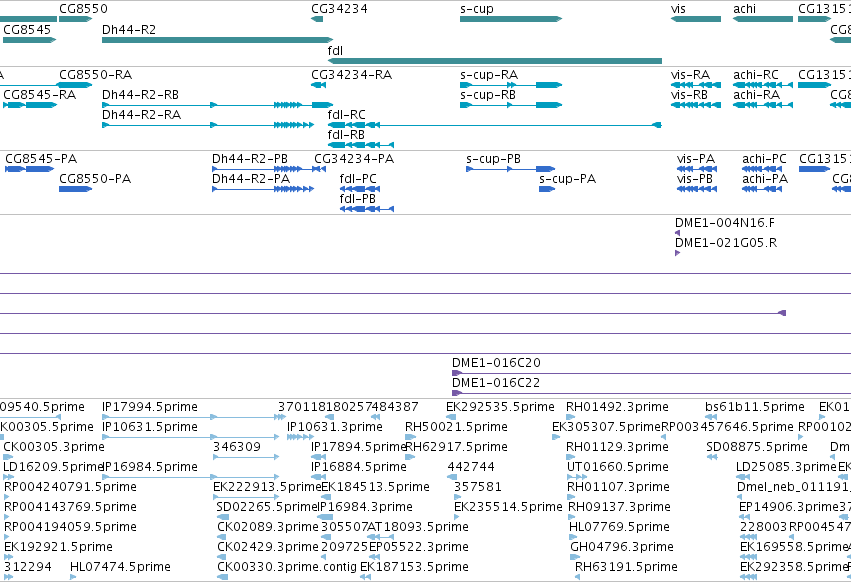This screenshot has width=851, height=582.
Task: Click the RP004240791.5prime EST label
Action: click(71, 488)
